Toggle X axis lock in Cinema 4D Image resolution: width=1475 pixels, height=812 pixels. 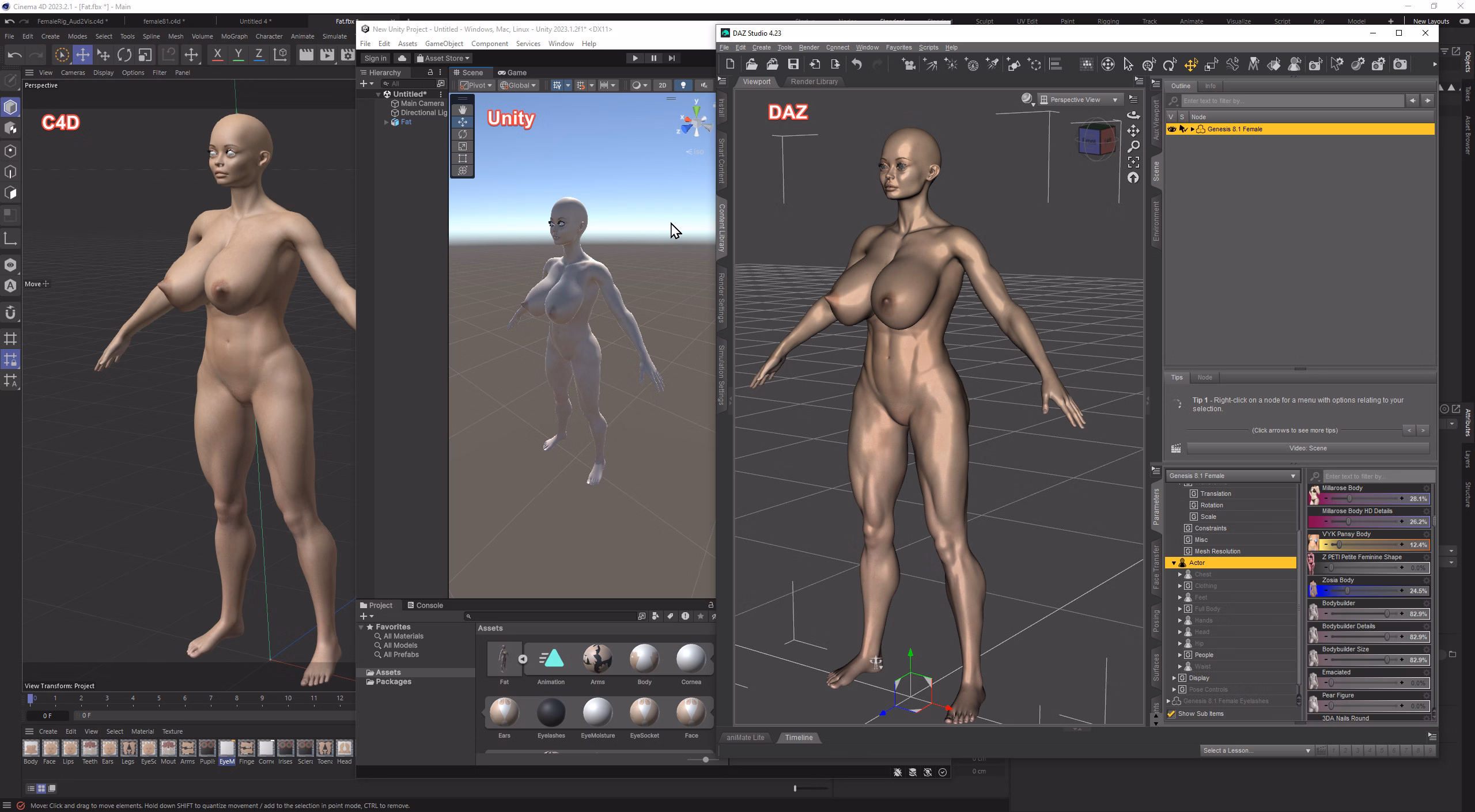pyautogui.click(x=217, y=55)
